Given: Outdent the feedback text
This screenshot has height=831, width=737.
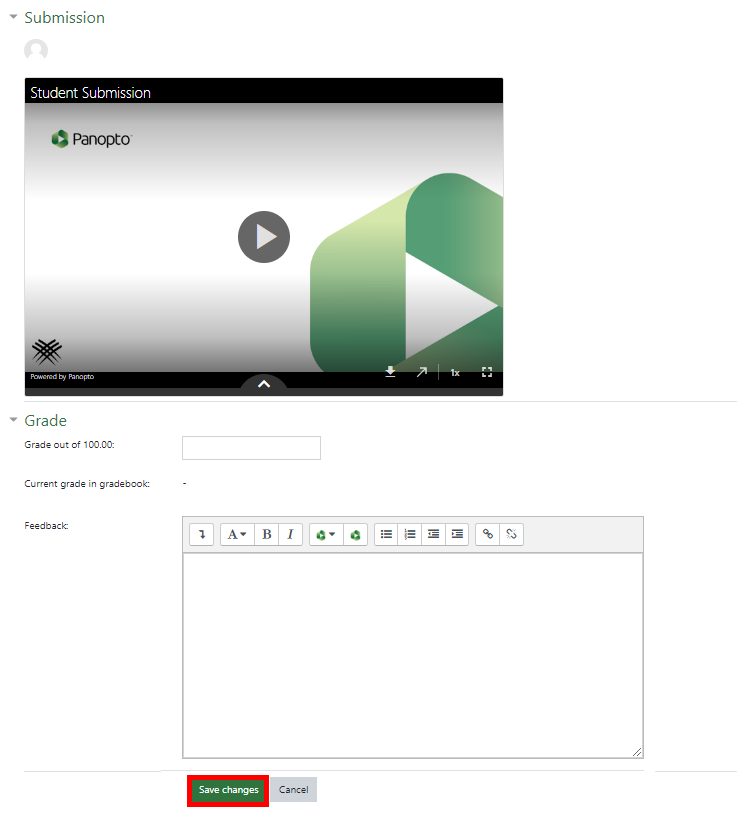Looking at the screenshot, I should tap(433, 534).
